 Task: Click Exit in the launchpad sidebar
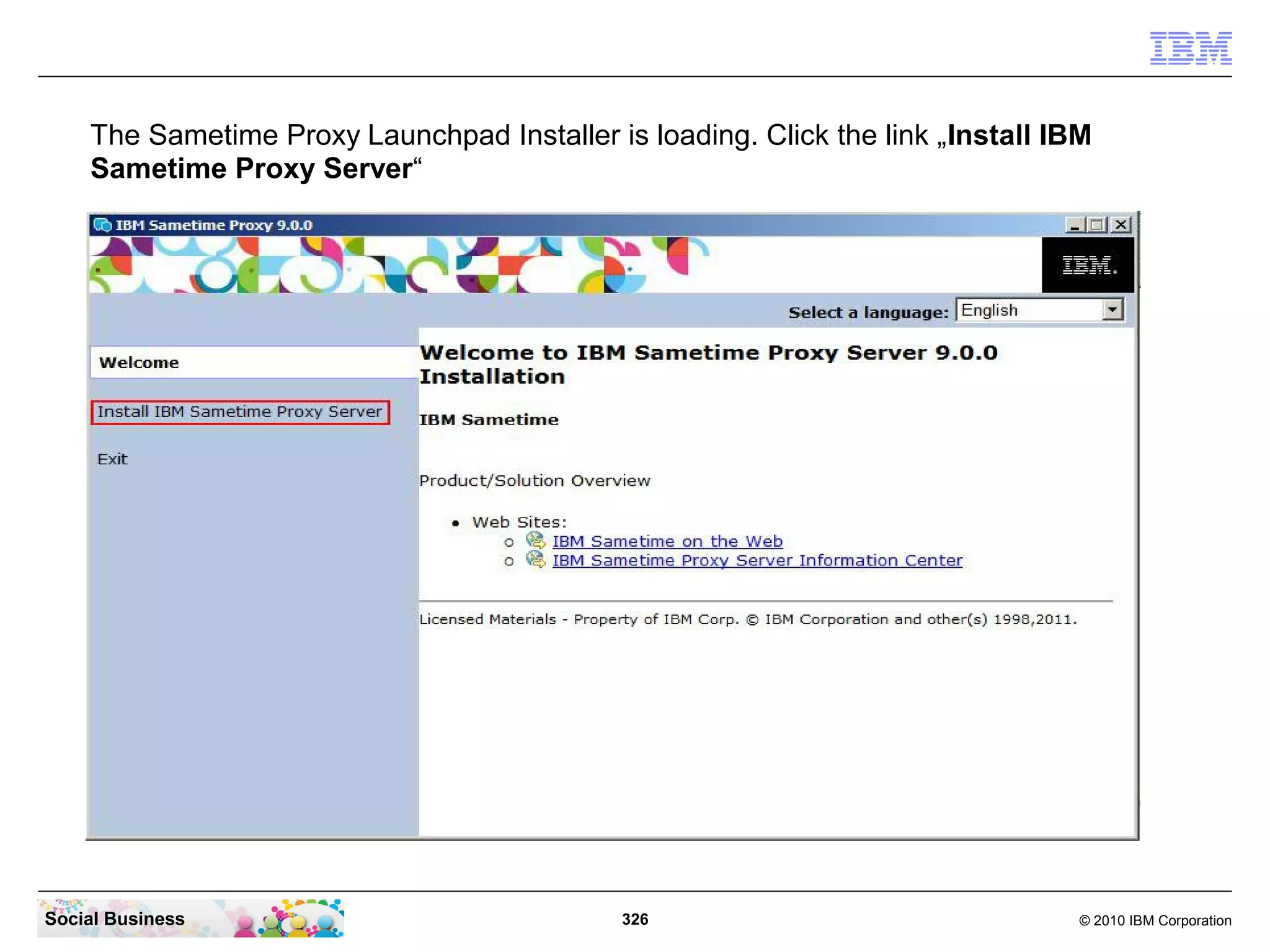coord(112,459)
